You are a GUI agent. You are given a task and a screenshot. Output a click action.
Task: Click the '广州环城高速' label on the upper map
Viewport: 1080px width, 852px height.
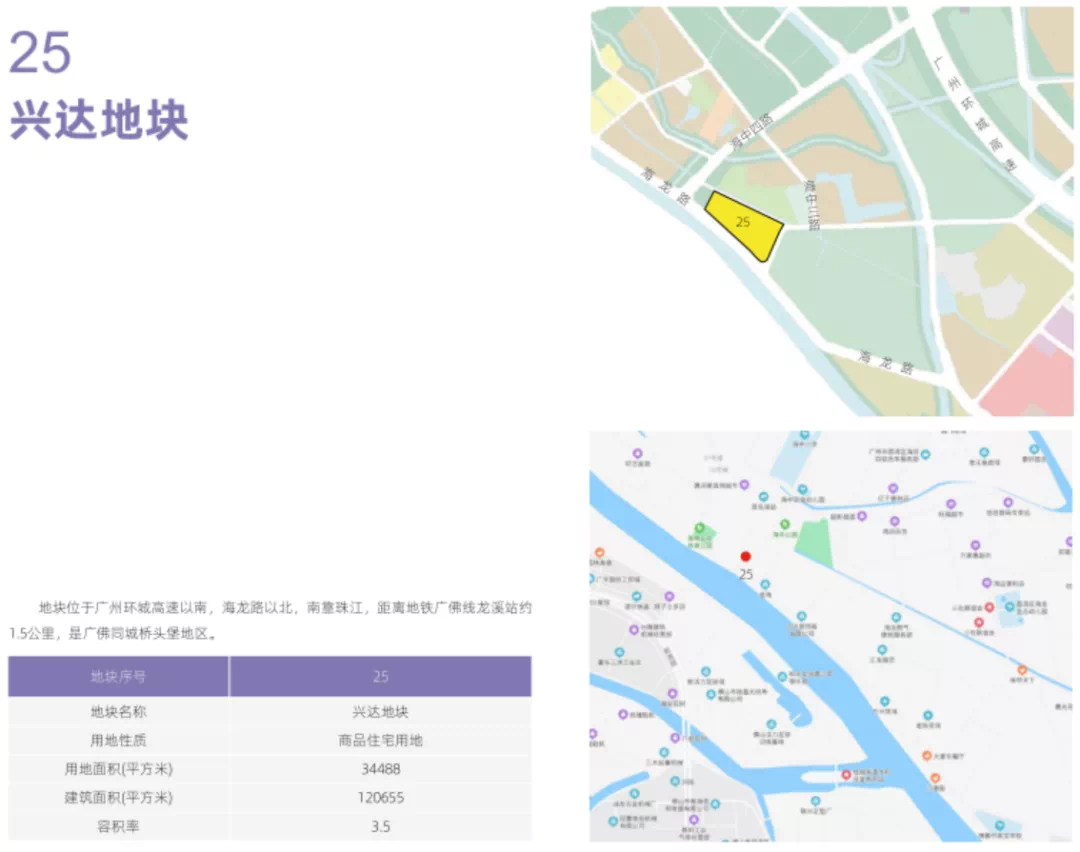pyautogui.click(x=974, y=114)
